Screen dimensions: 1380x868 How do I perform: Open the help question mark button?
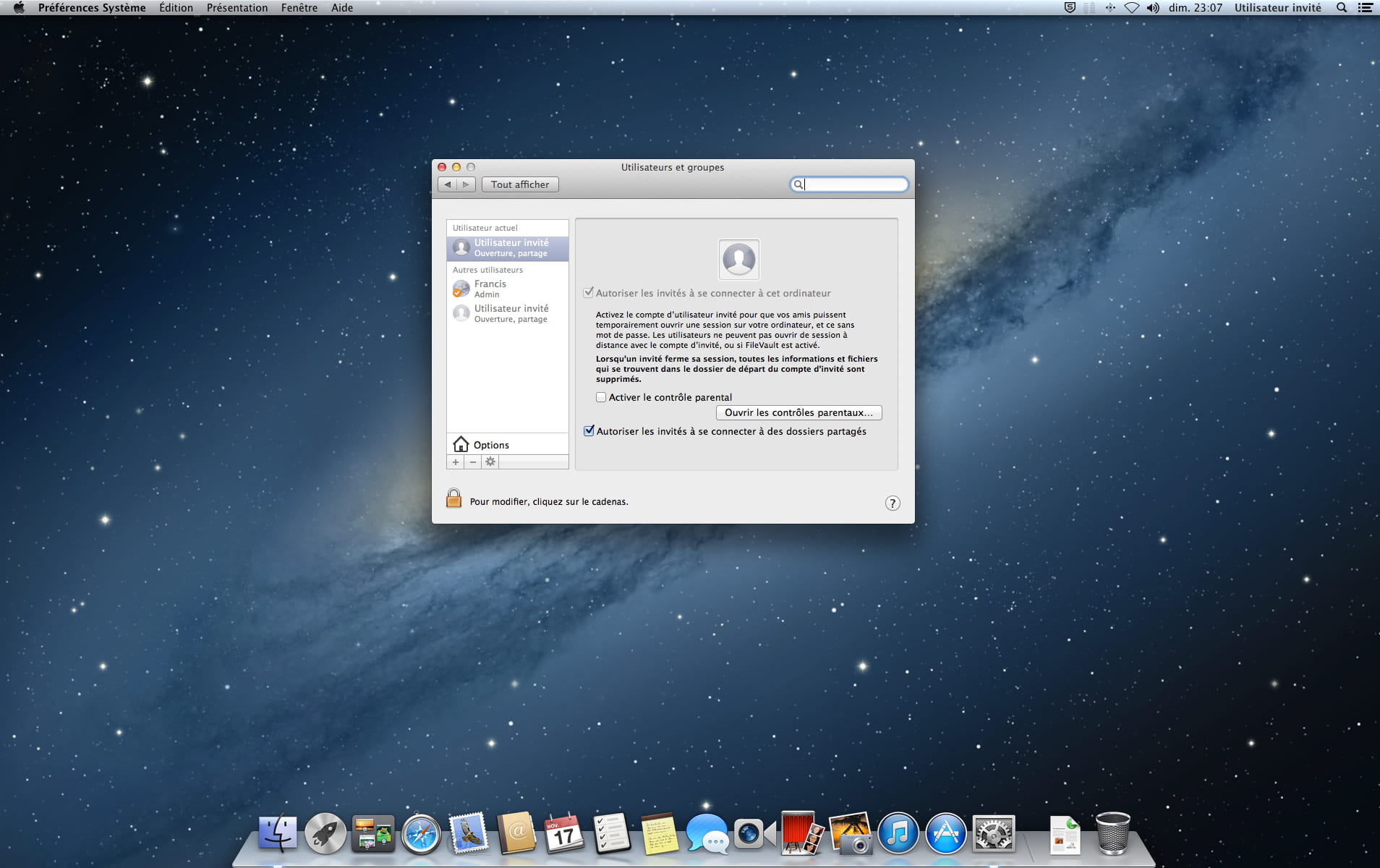pos(893,503)
